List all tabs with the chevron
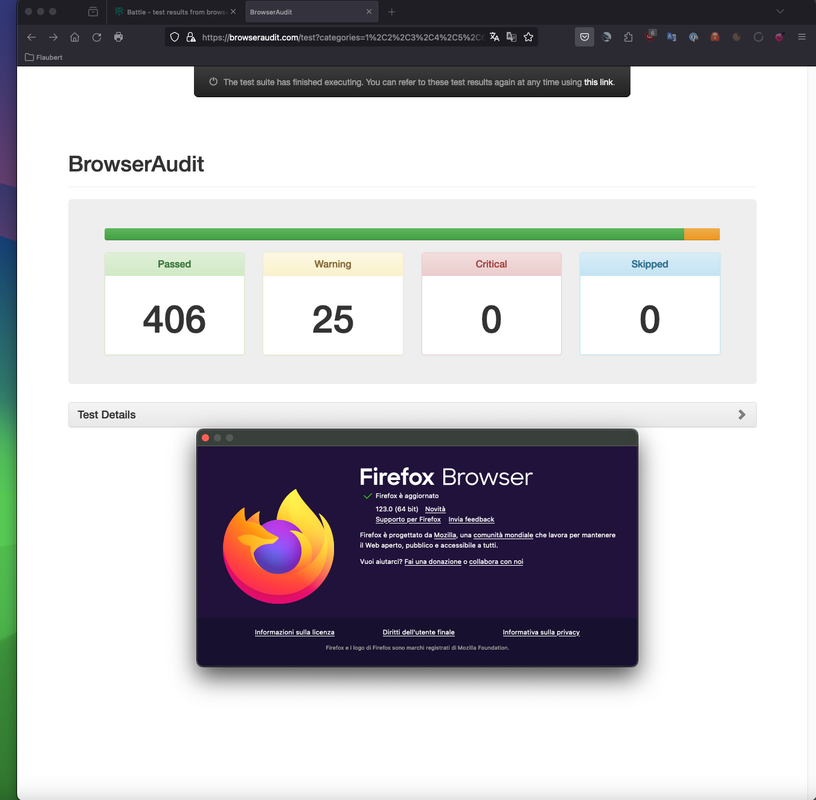816x800 pixels. pyautogui.click(x=780, y=11)
